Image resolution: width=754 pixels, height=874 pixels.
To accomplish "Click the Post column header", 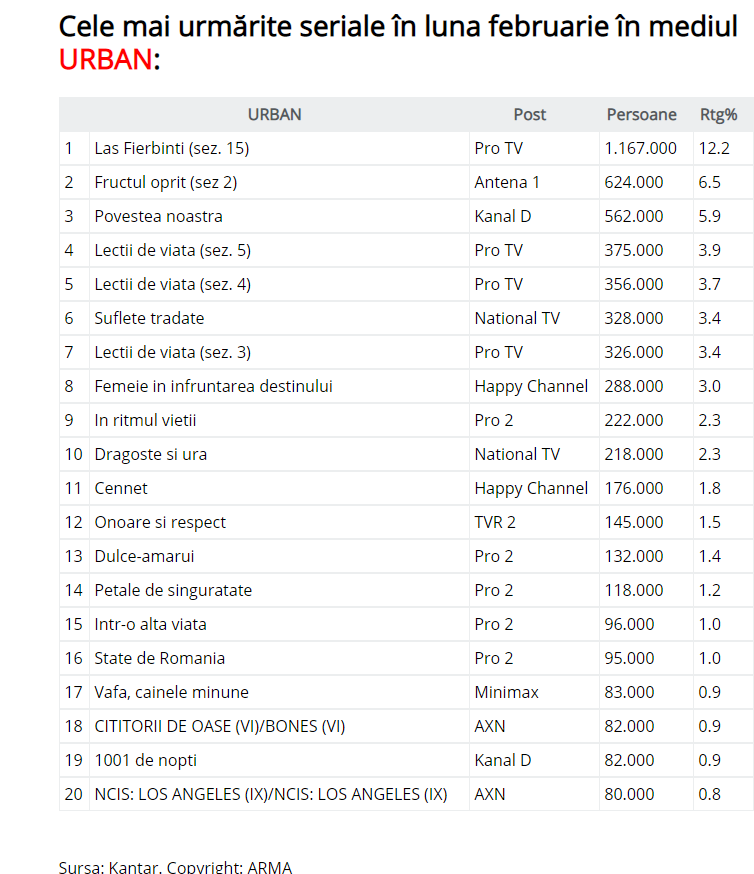I will [529, 114].
